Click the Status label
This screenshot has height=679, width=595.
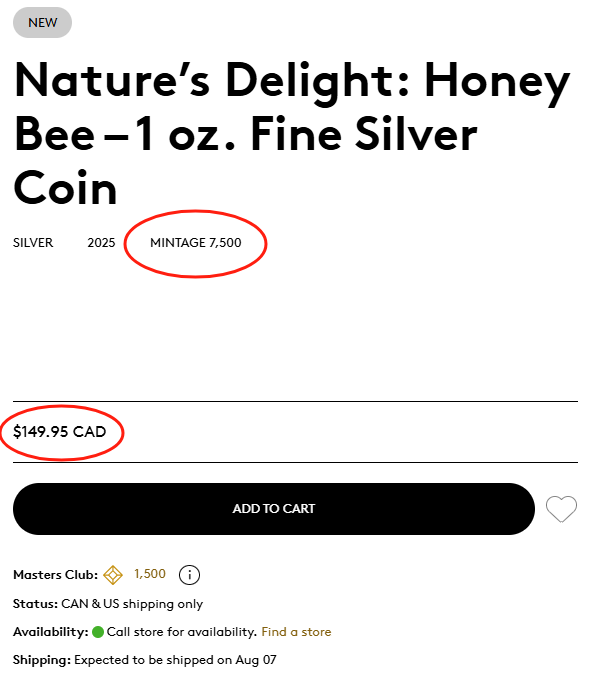pyautogui.click(x=35, y=604)
